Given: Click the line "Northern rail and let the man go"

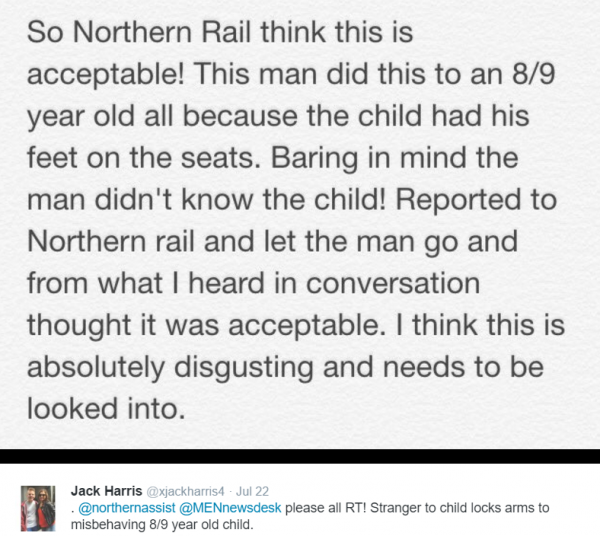Looking at the screenshot, I should click(272, 241).
